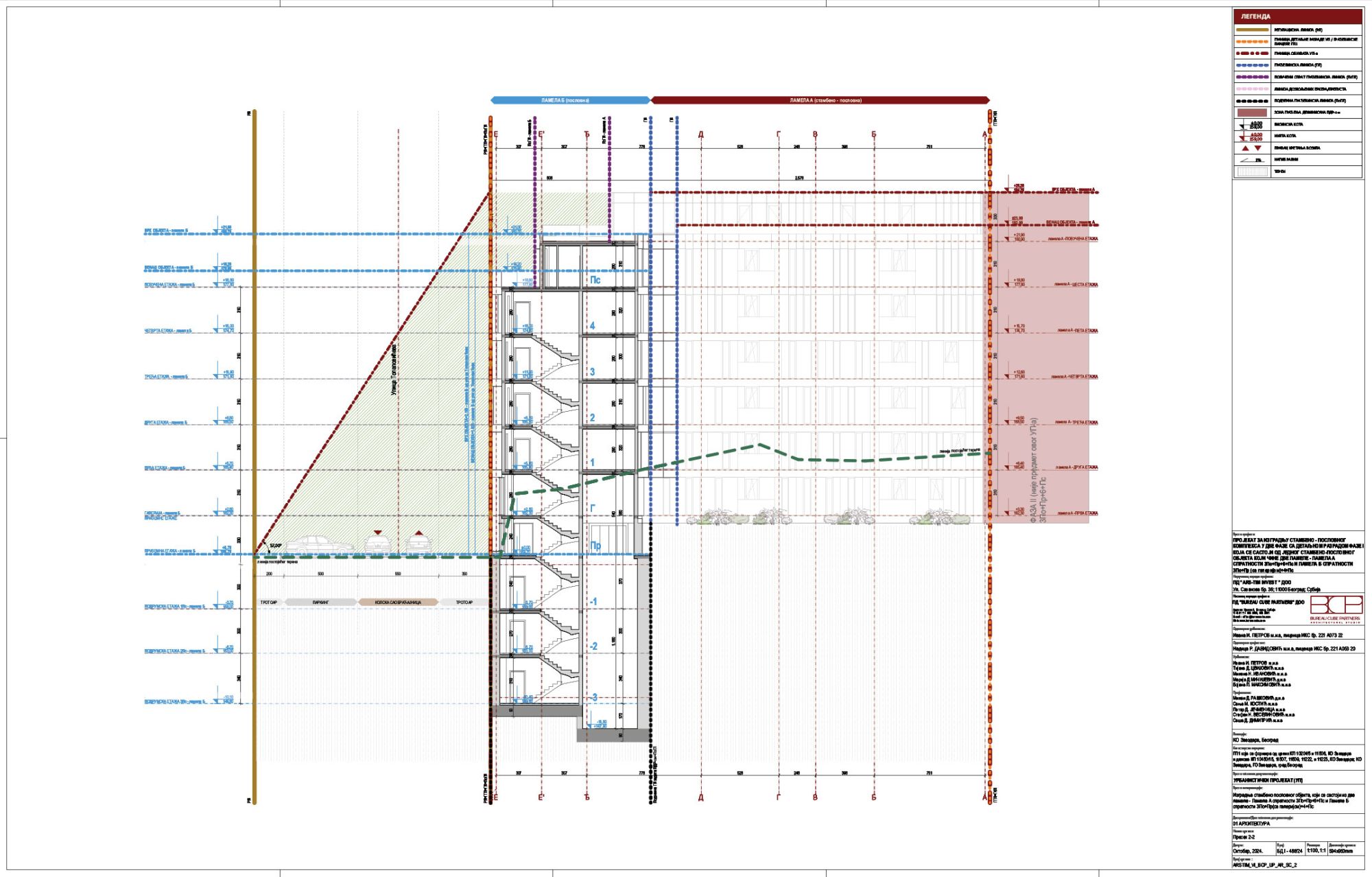1372x877 pixels.
Task: Click the brownish-red zone rectangle swatch in legend
Action: 1252,113
